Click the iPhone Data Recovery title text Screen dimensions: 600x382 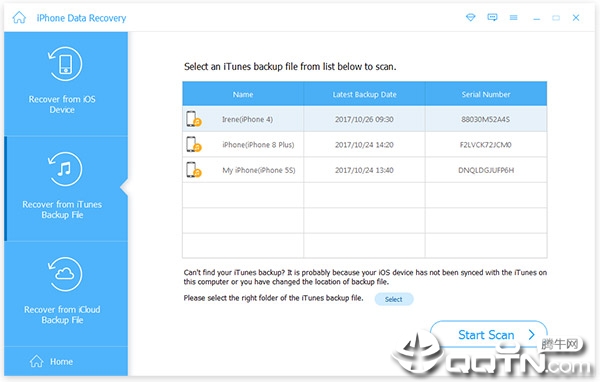[81, 18]
